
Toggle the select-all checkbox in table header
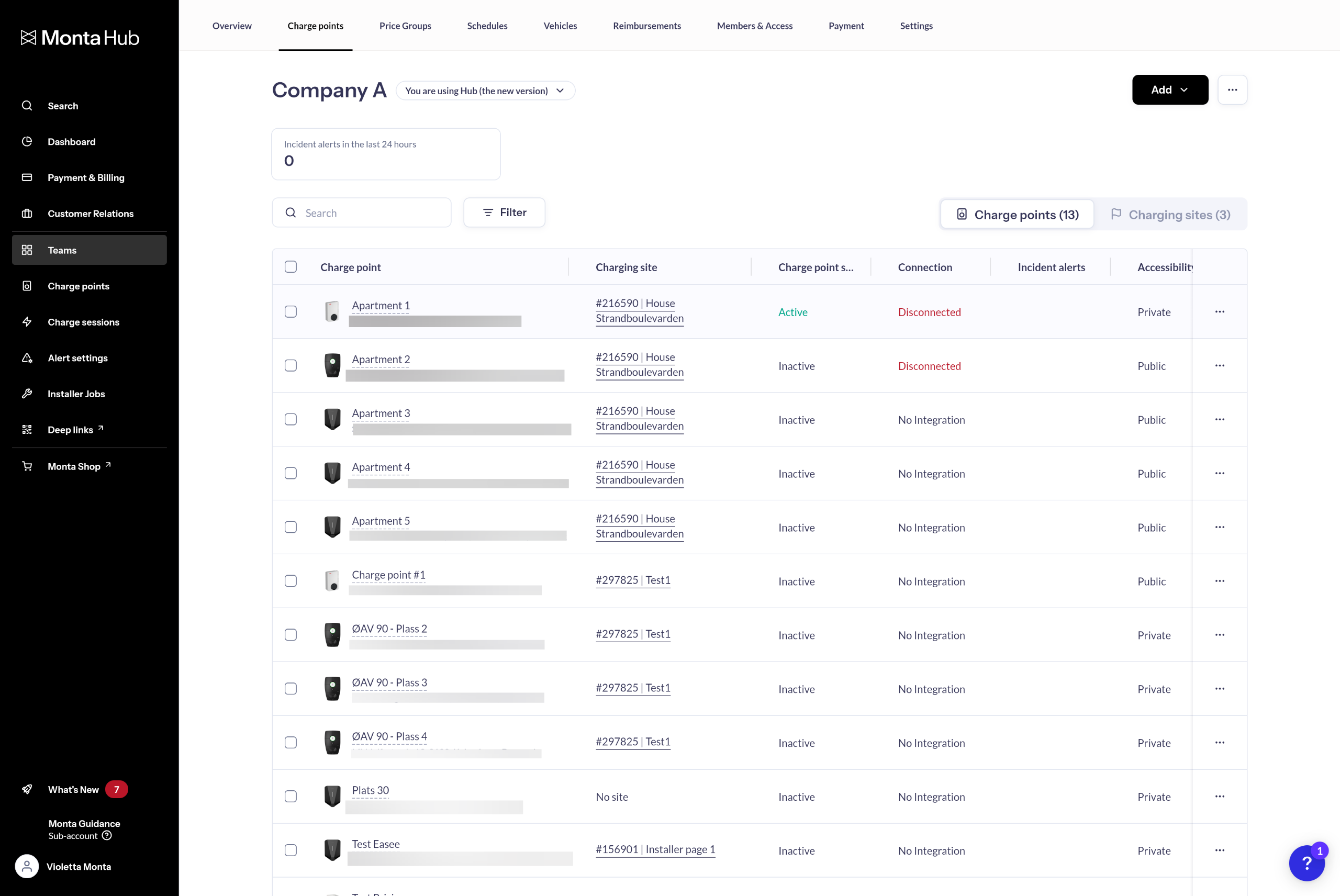tap(291, 267)
